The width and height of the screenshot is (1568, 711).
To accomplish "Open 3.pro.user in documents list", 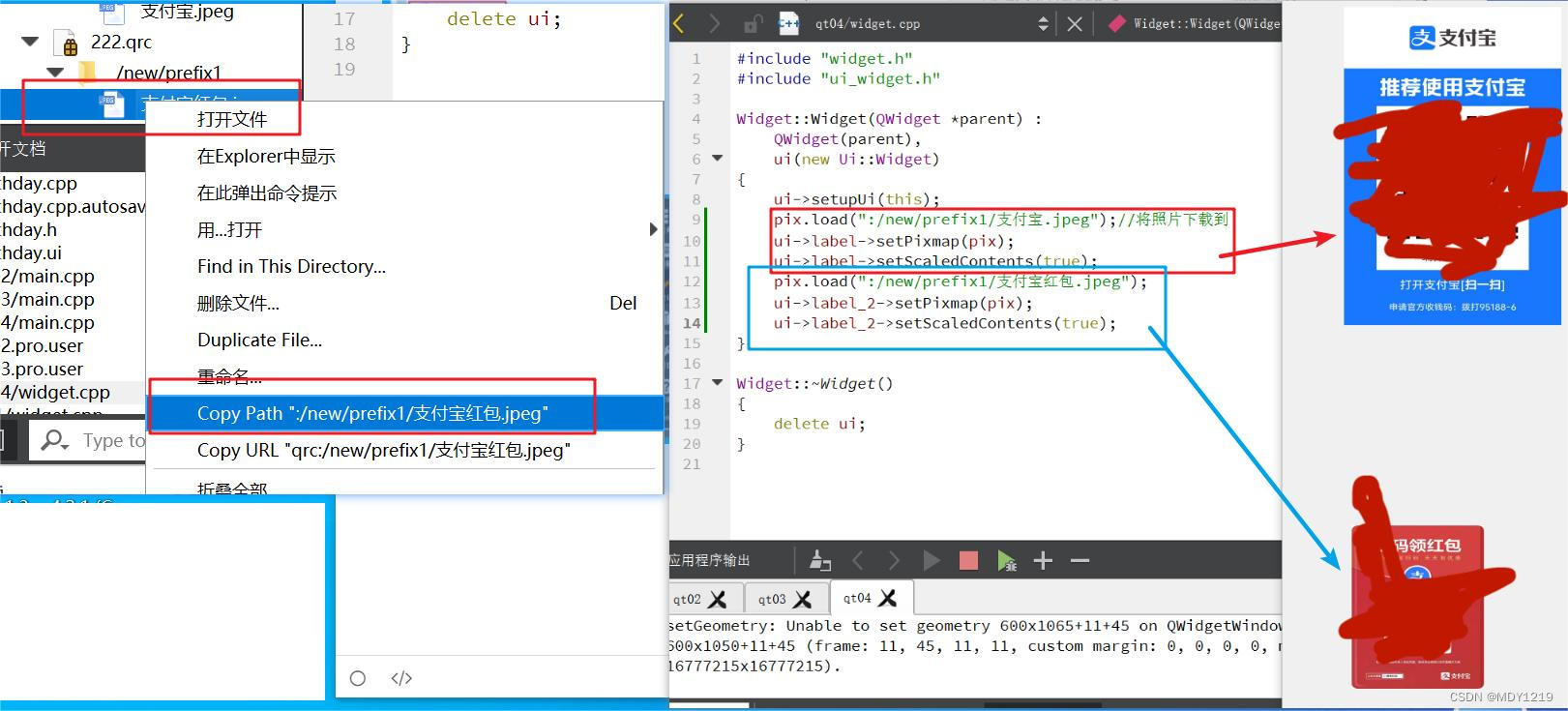I will (x=42, y=369).
